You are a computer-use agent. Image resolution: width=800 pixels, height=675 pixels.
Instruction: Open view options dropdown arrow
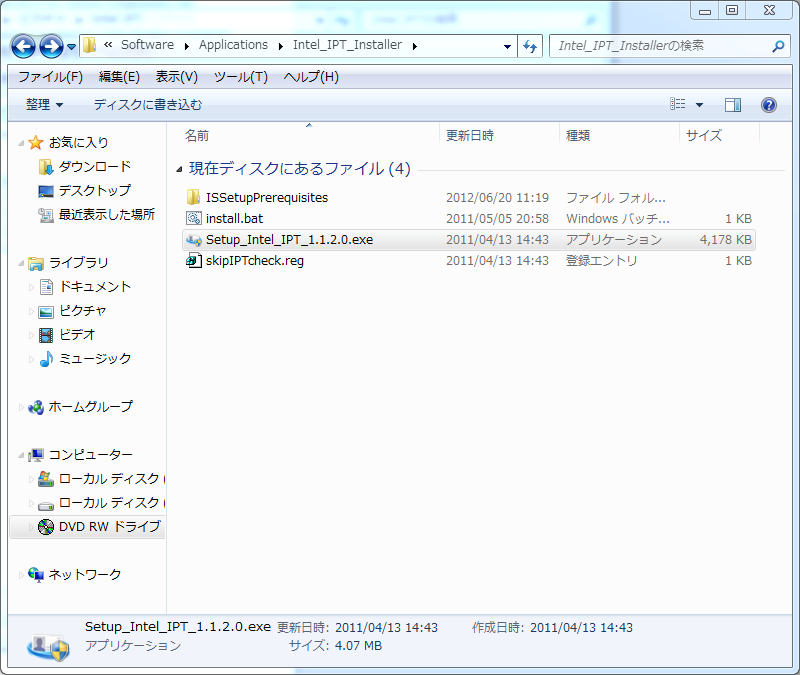click(x=699, y=105)
